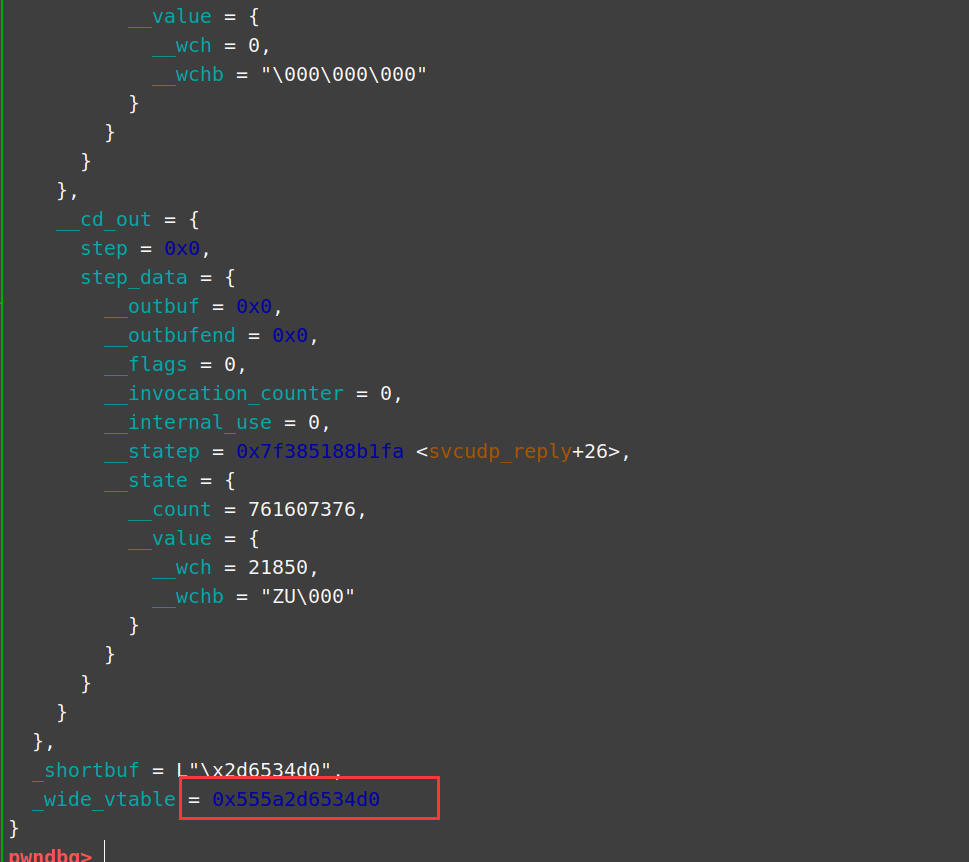
Task: Select the step field name
Action: pos(104,248)
